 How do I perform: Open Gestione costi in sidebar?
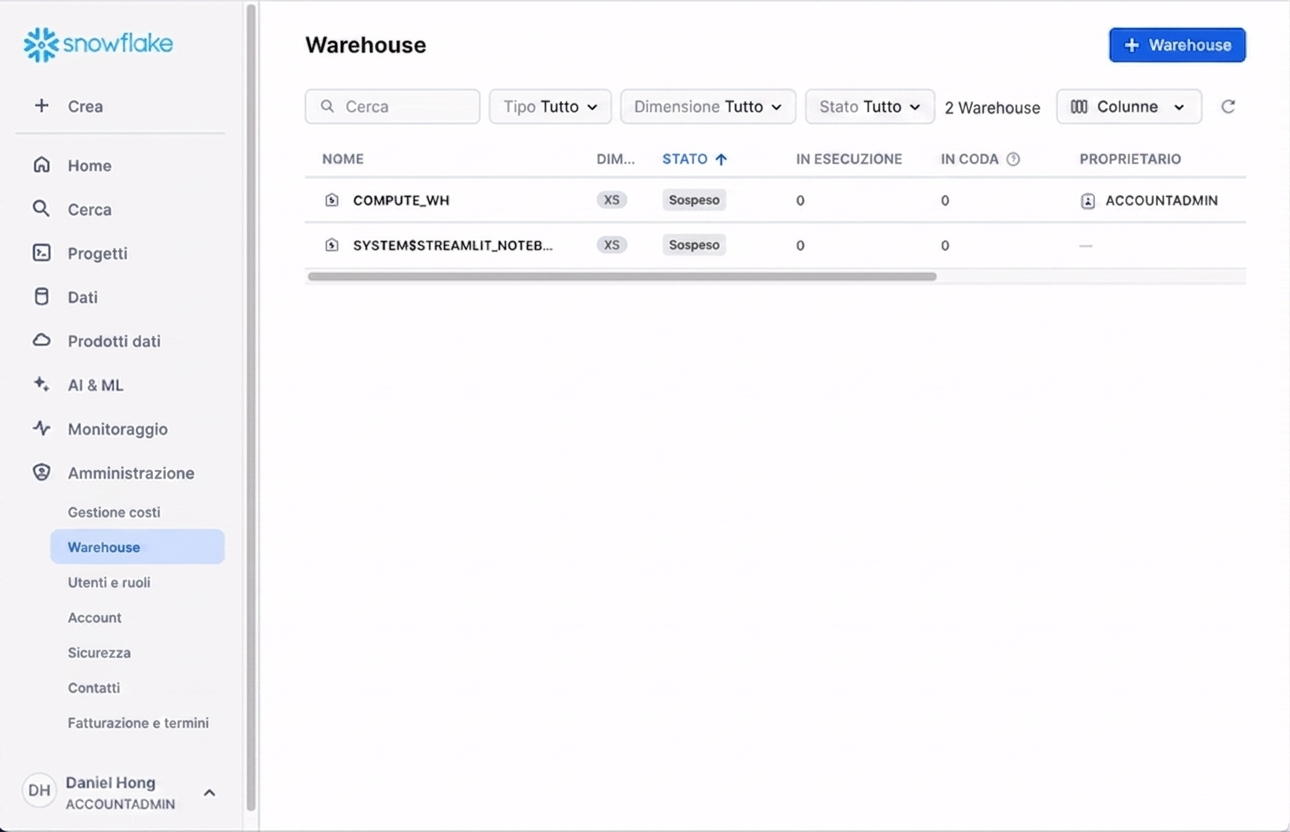(x=114, y=512)
